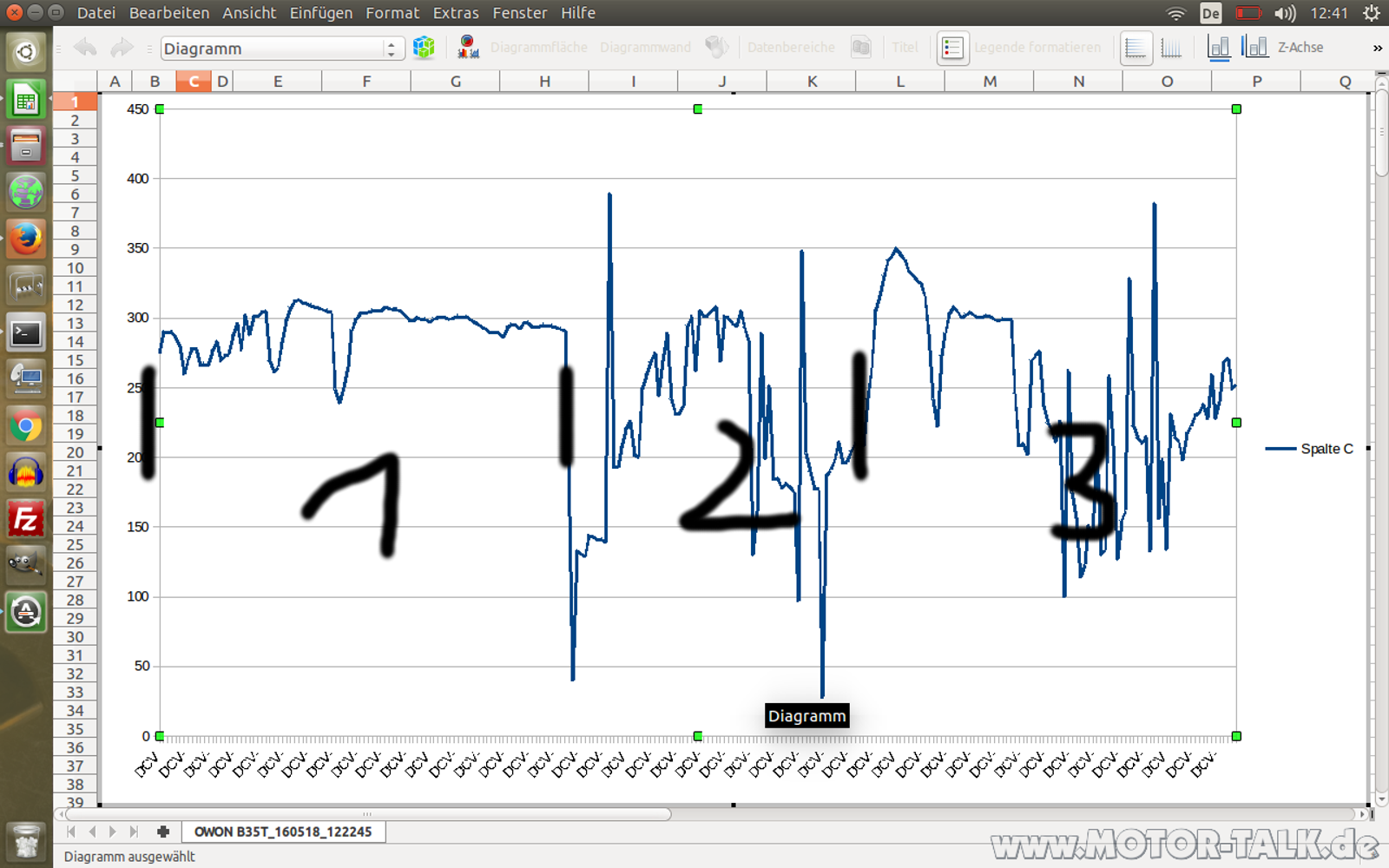Launch Firefox from the dock
Image resolution: width=1389 pixels, height=868 pixels.
coord(26,238)
